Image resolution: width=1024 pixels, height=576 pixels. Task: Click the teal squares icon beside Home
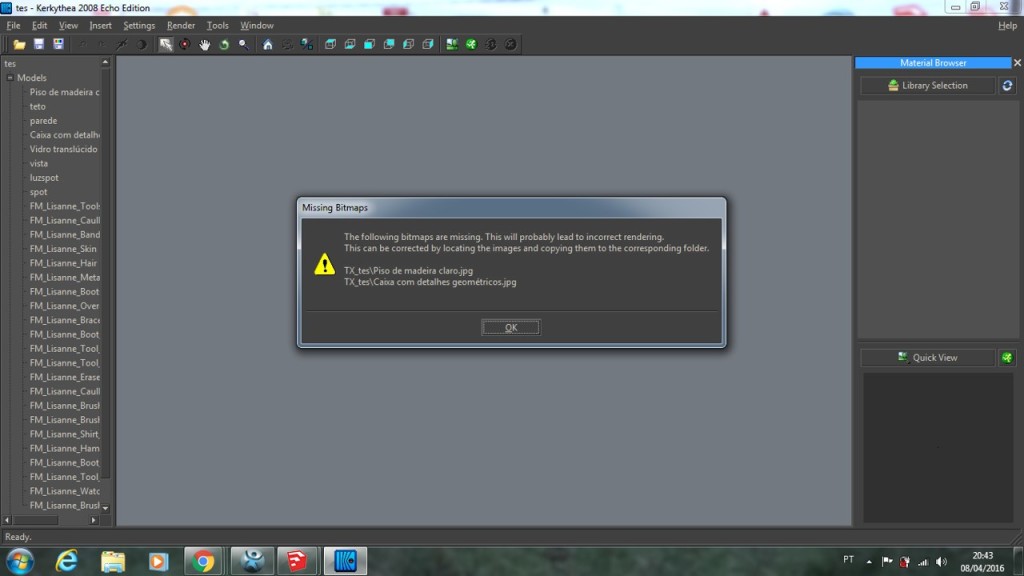[306, 44]
